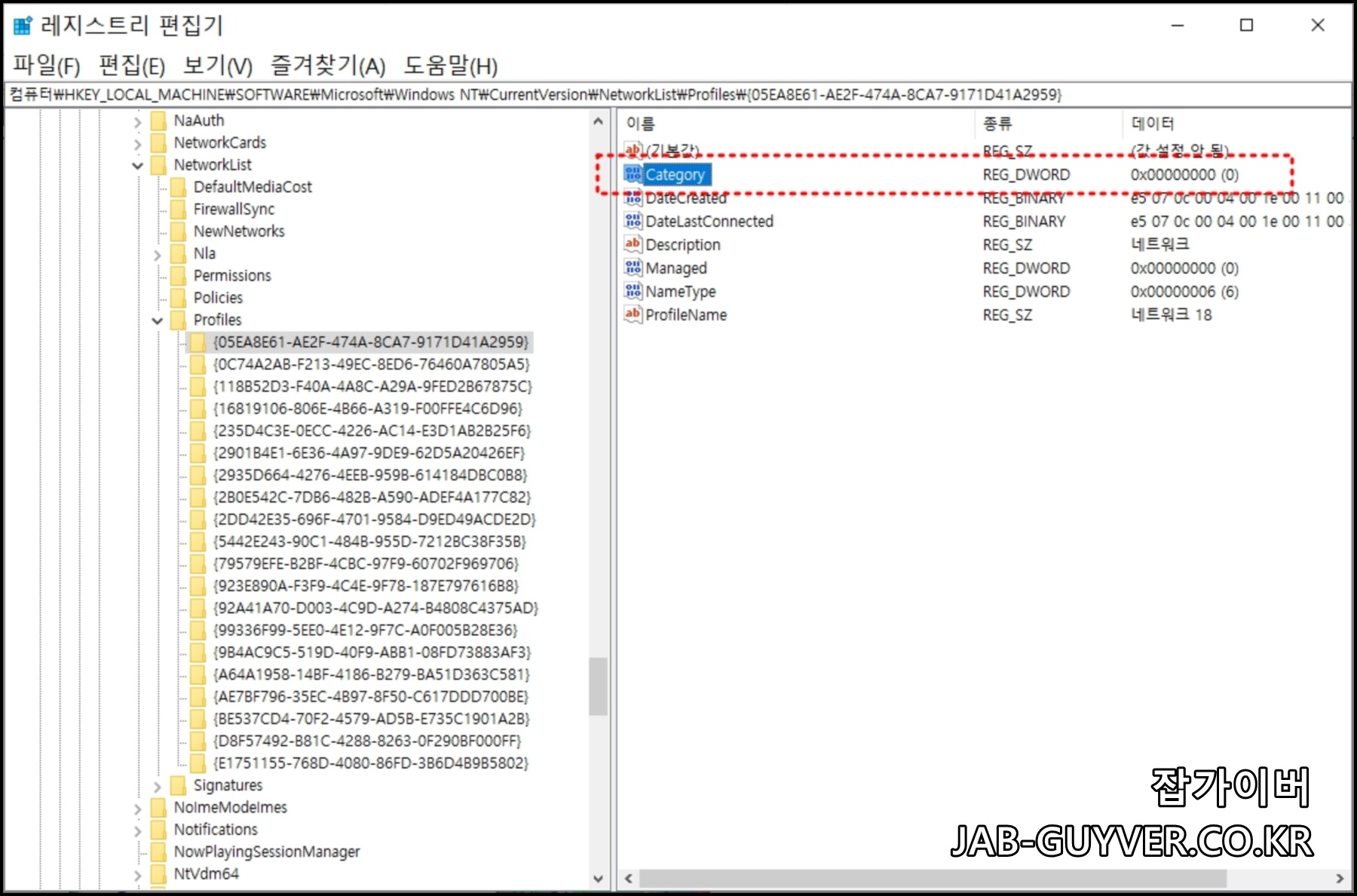Click the Notifications folder icon
Image resolution: width=1357 pixels, height=896 pixels.
point(158,830)
